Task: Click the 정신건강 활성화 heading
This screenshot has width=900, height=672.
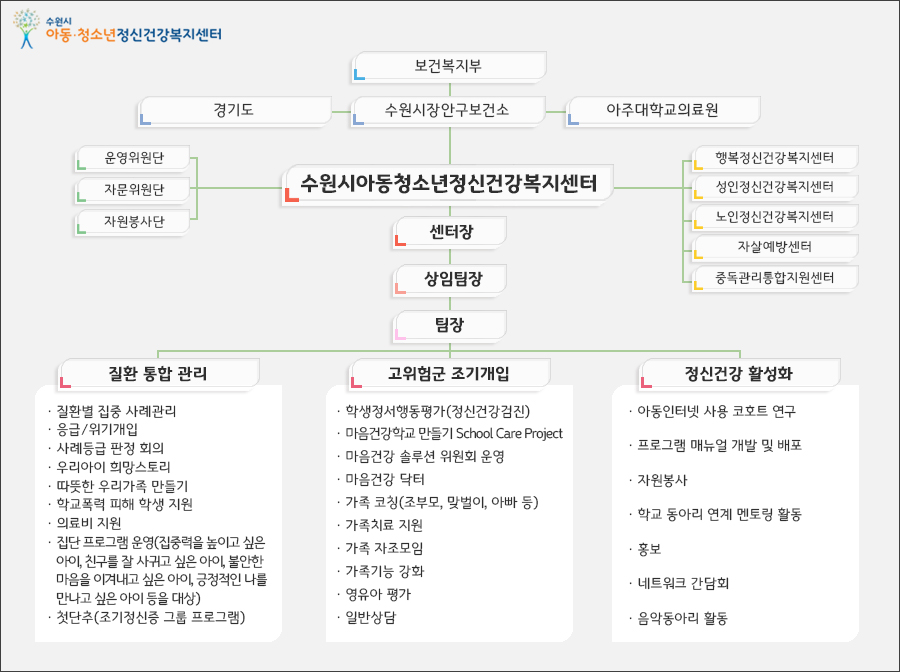Action: click(739, 374)
